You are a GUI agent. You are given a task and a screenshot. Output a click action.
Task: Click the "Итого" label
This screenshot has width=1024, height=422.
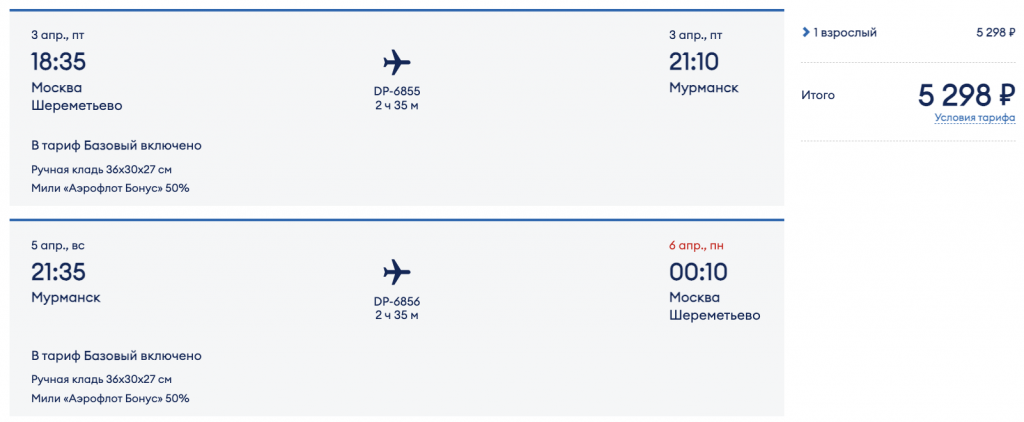tap(818, 96)
